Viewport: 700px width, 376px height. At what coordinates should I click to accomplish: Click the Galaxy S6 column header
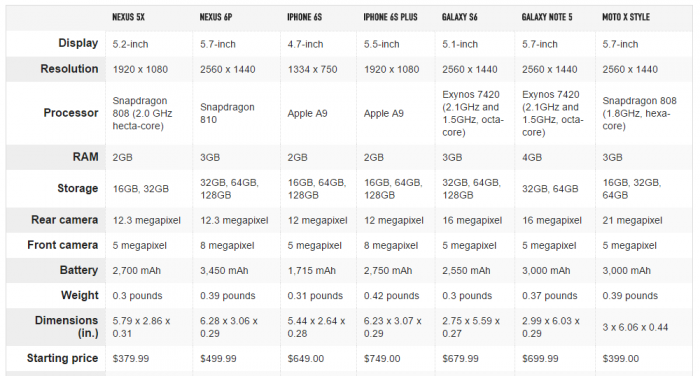tap(459, 17)
